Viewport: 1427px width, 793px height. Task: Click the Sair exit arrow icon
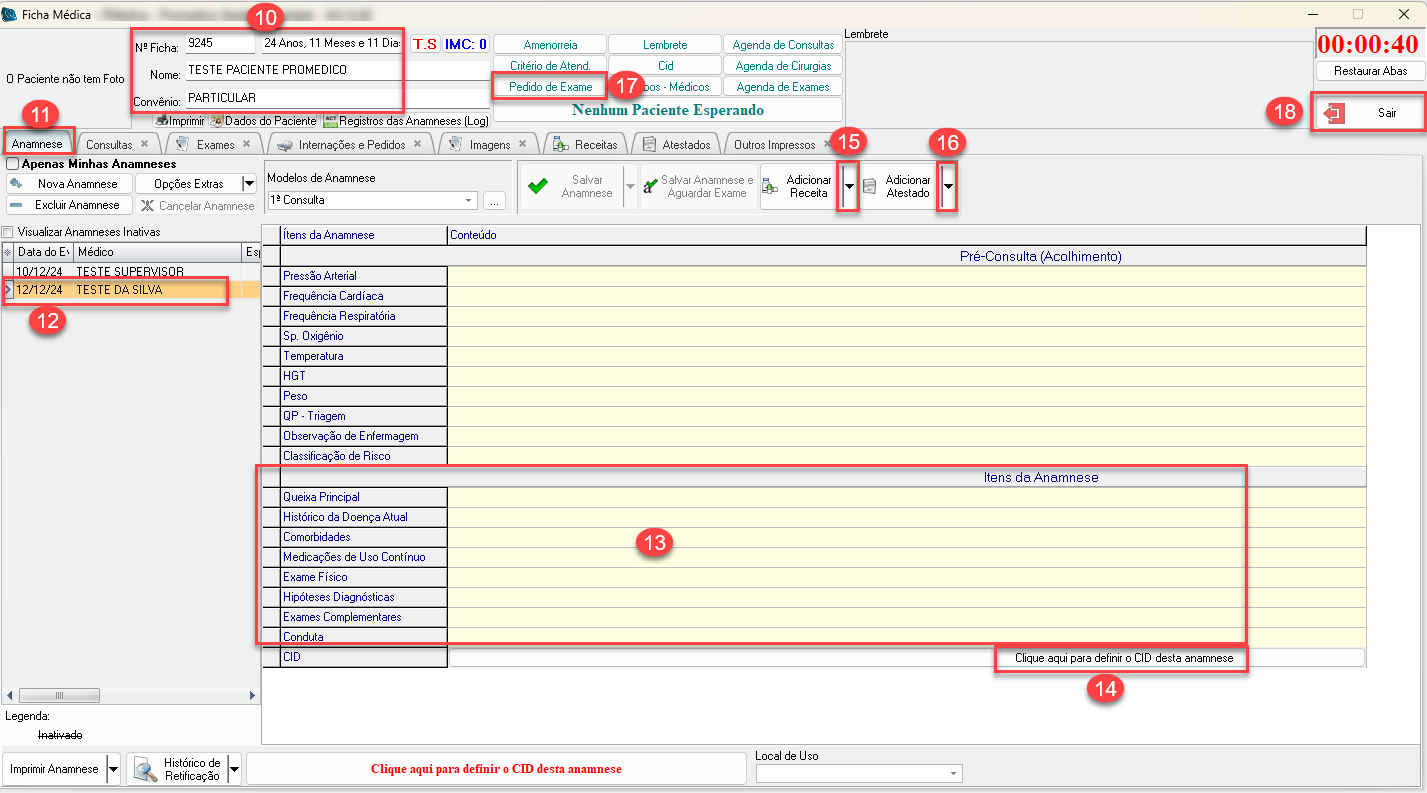(x=1333, y=113)
